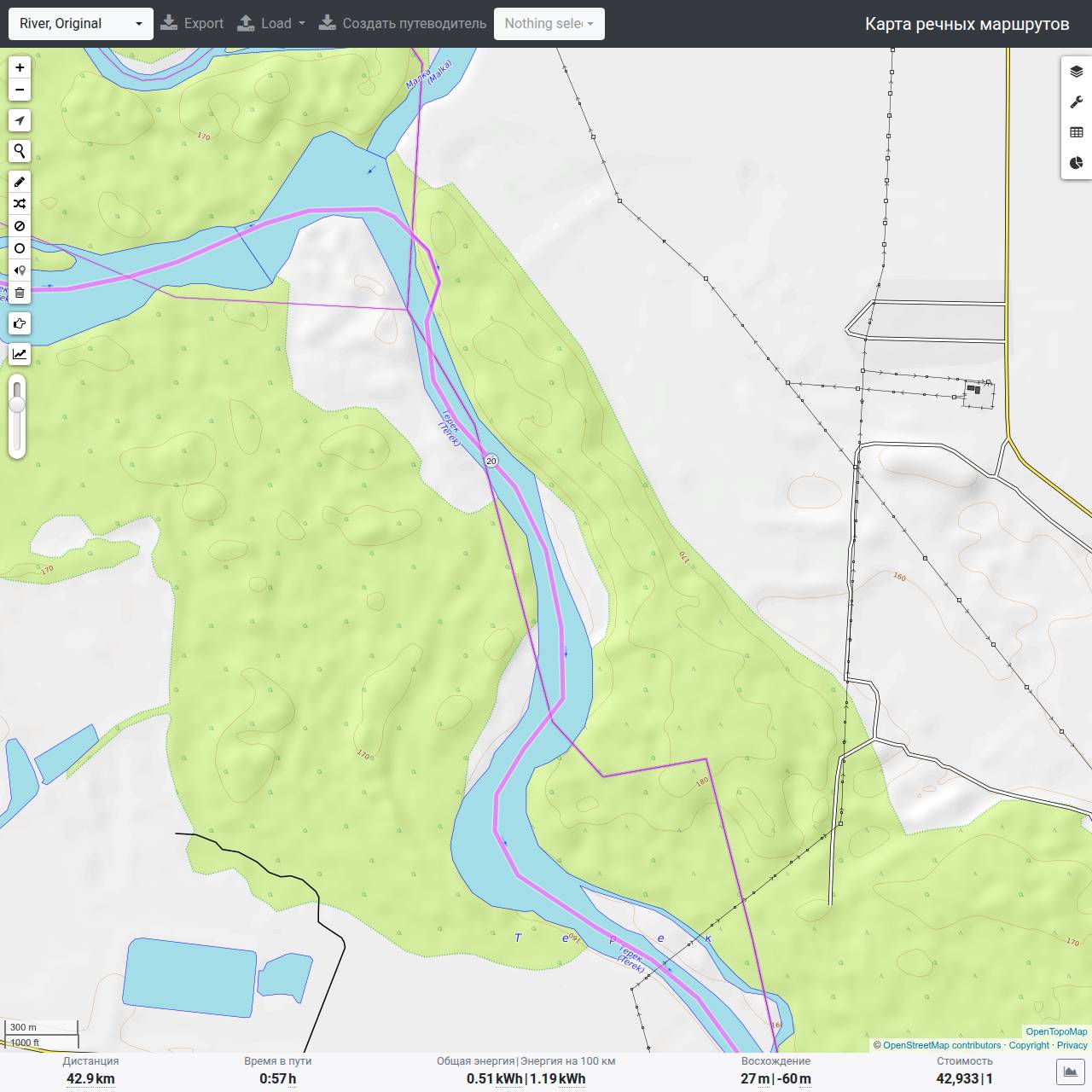Toggle the line chart profile button
The width and height of the screenshot is (1092, 1092).
pos(20,354)
